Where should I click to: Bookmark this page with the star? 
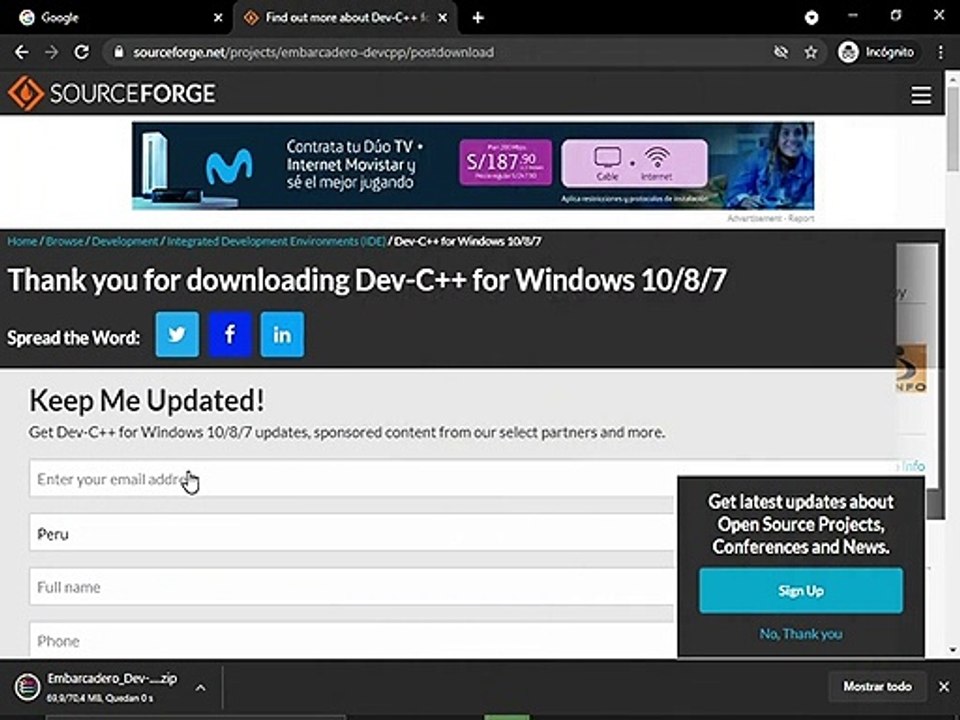coord(811,53)
